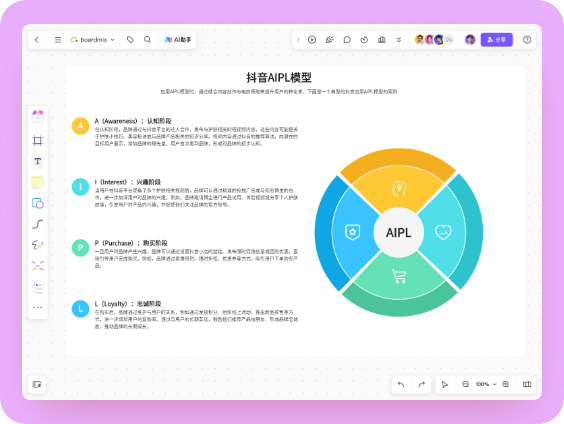The image size is (564, 424).
Task: Select the A (Awareness) heading text
Action: point(133,121)
